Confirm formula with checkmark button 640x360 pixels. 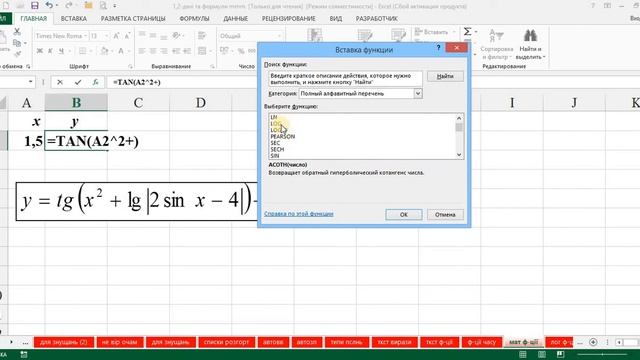[x=78, y=82]
